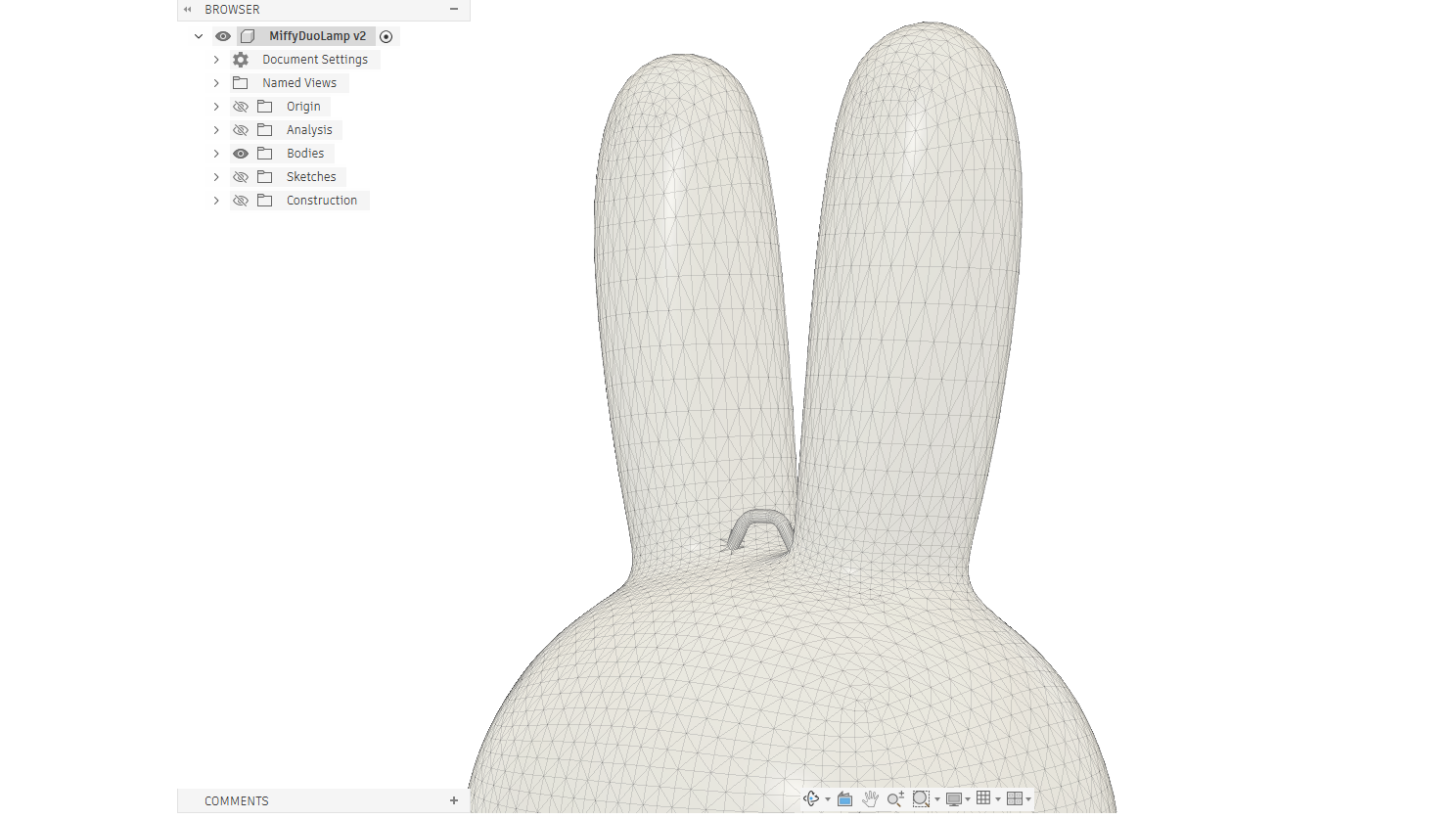Viewport: 1456px width, 819px height.
Task: Add a comment with the plus button
Action: coord(454,800)
